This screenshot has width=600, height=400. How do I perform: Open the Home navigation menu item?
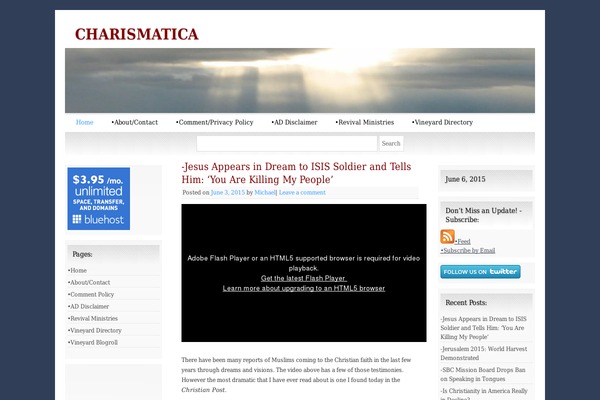pyautogui.click(x=85, y=122)
